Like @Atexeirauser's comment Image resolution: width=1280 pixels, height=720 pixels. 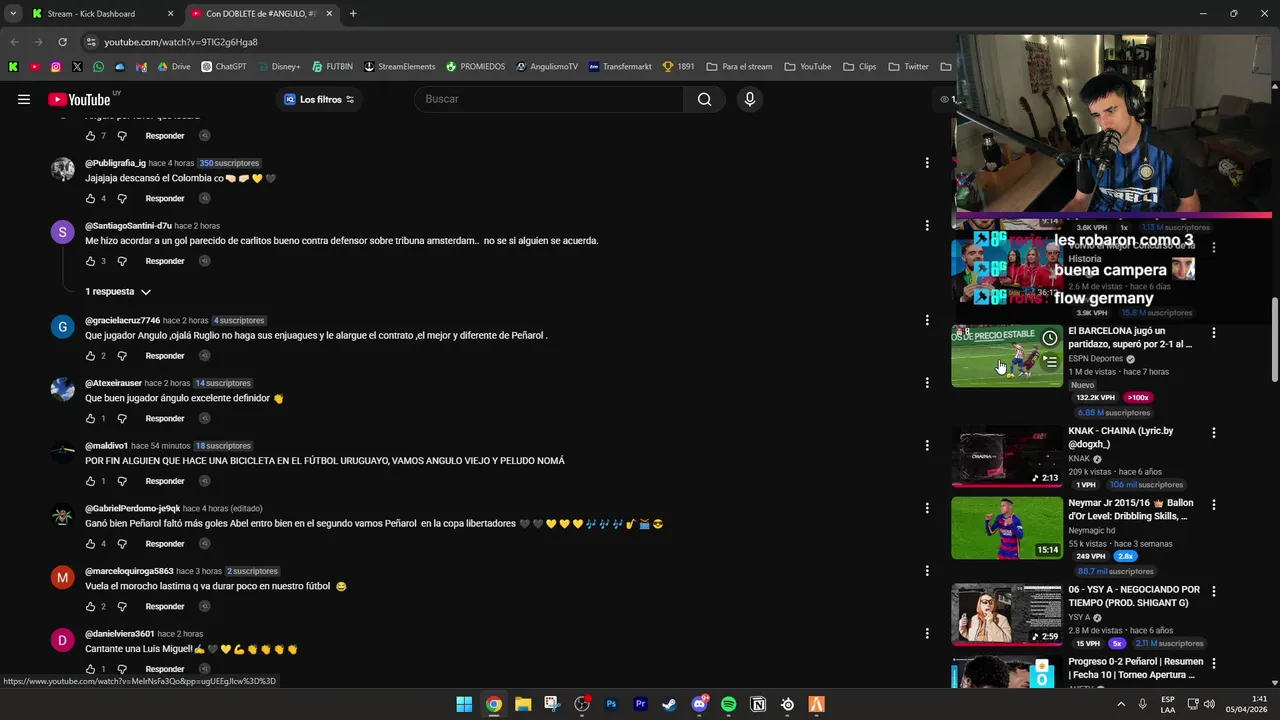click(90, 419)
